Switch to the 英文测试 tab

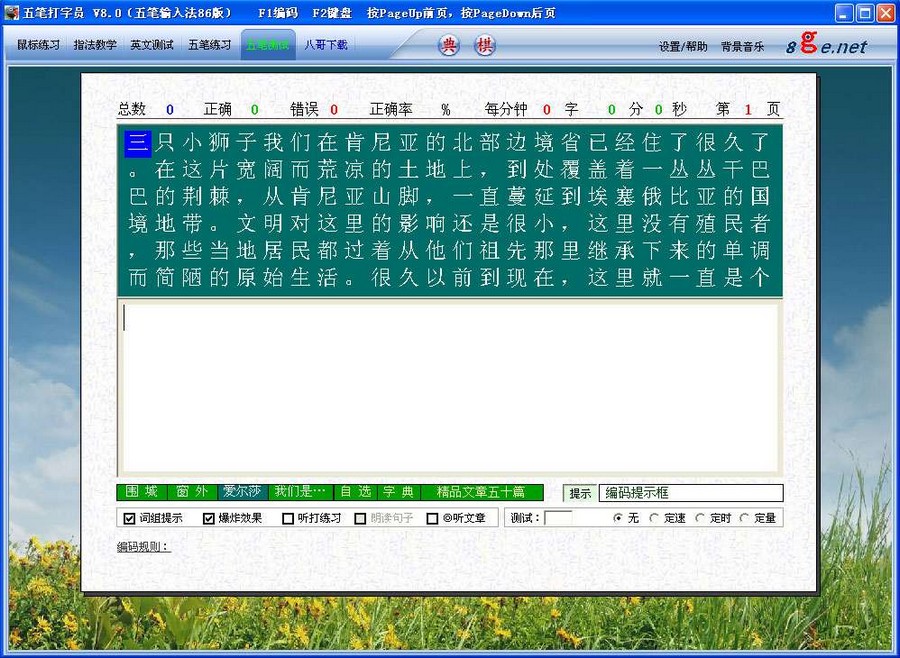[x=149, y=44]
